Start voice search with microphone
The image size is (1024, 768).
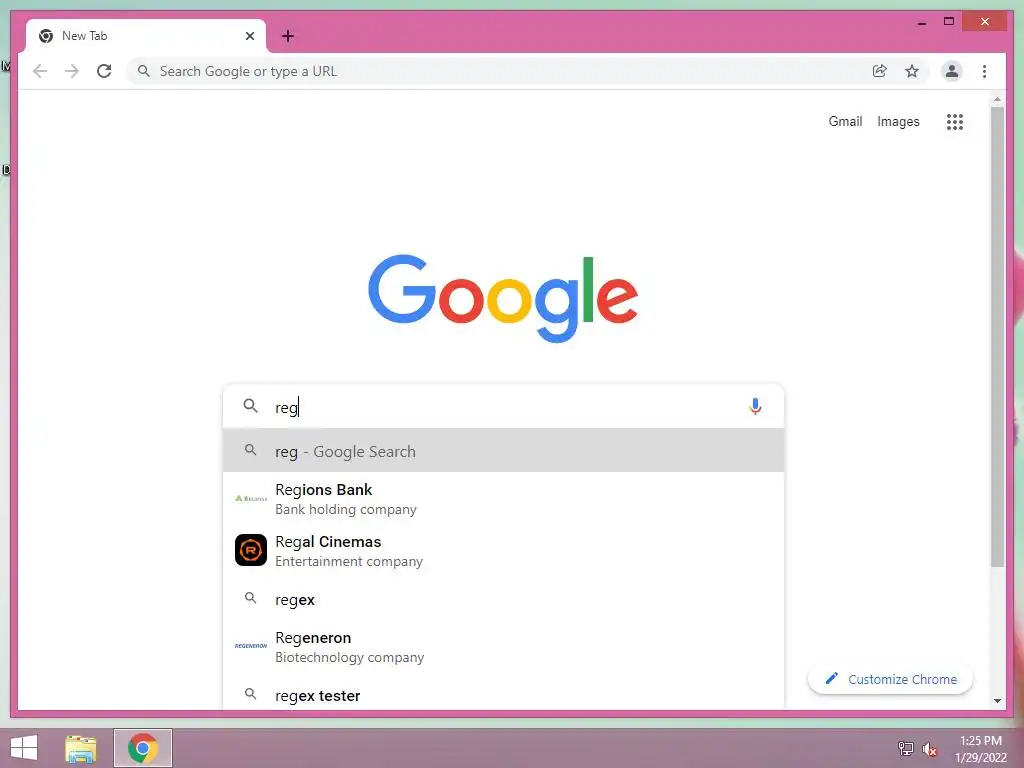click(755, 407)
